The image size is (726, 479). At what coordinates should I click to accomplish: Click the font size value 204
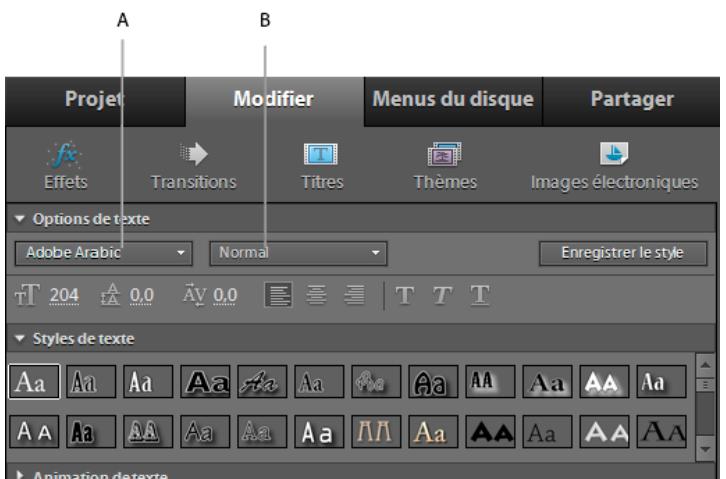(64, 295)
